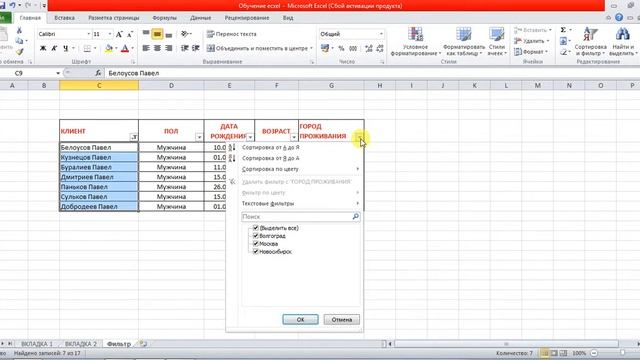640x360 pixels.
Task: Click the undo arrow in quick access toolbar
Action: click(x=12, y=5)
